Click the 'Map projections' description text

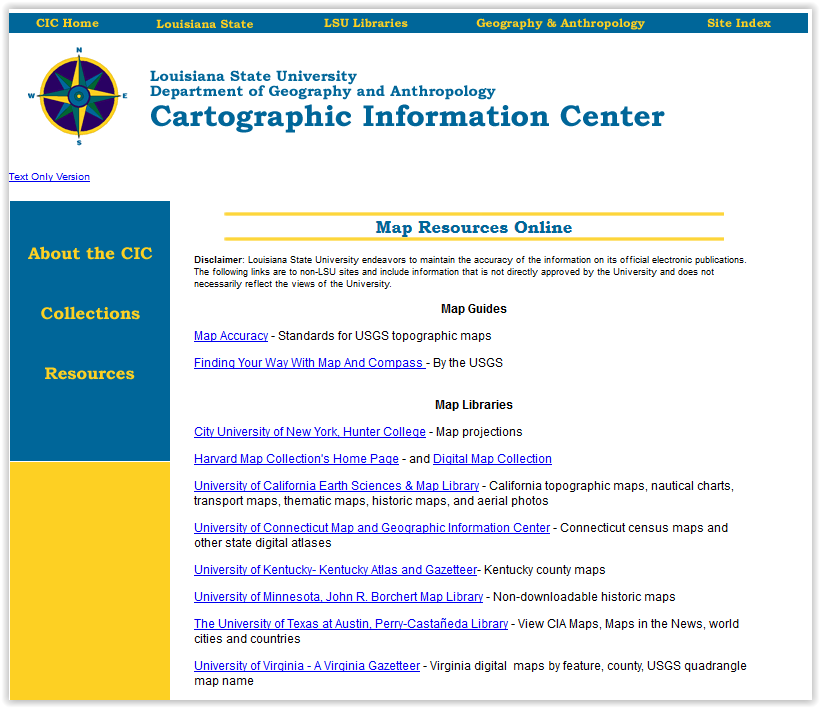479,432
